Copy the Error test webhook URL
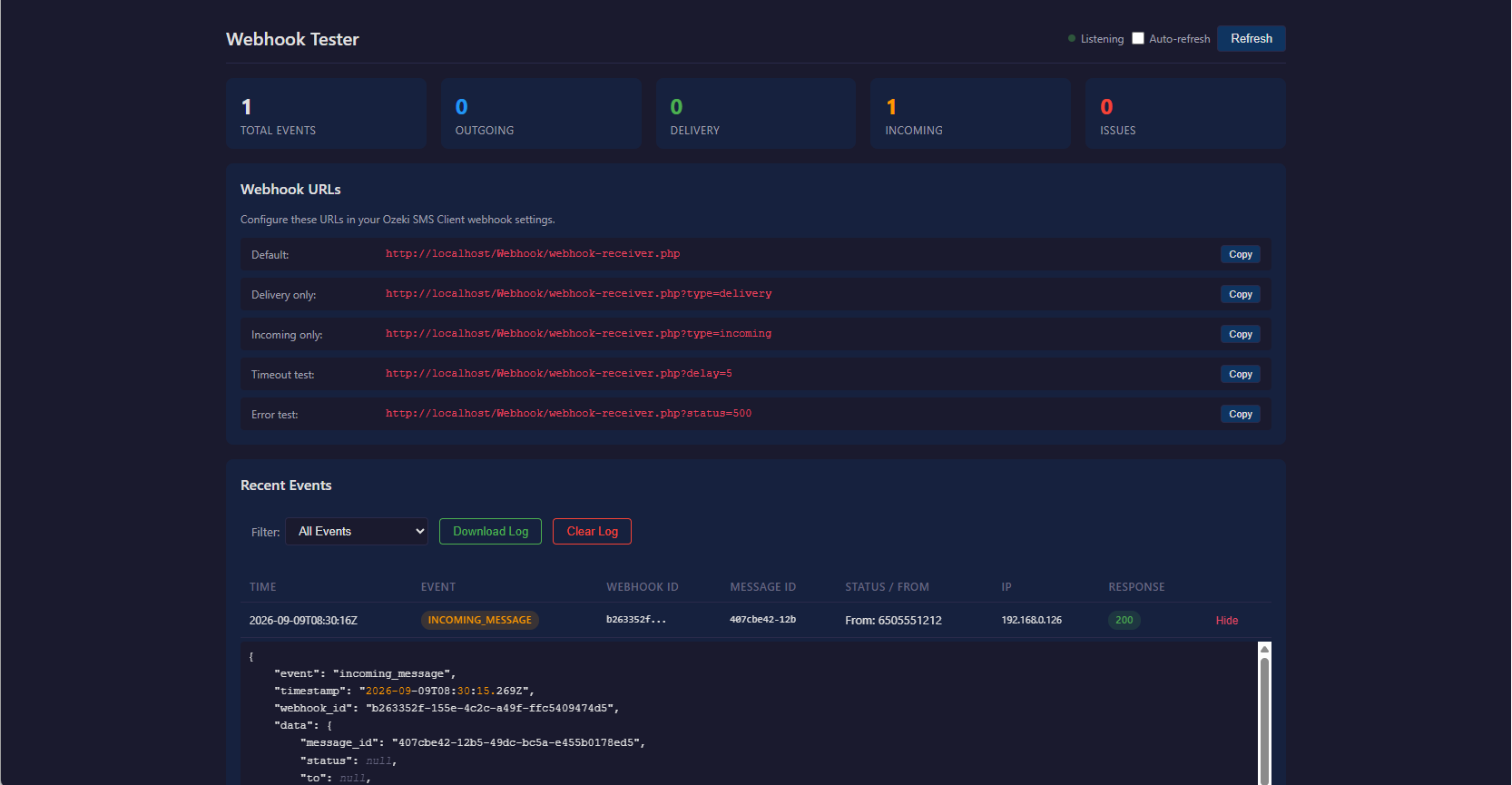 click(1240, 414)
